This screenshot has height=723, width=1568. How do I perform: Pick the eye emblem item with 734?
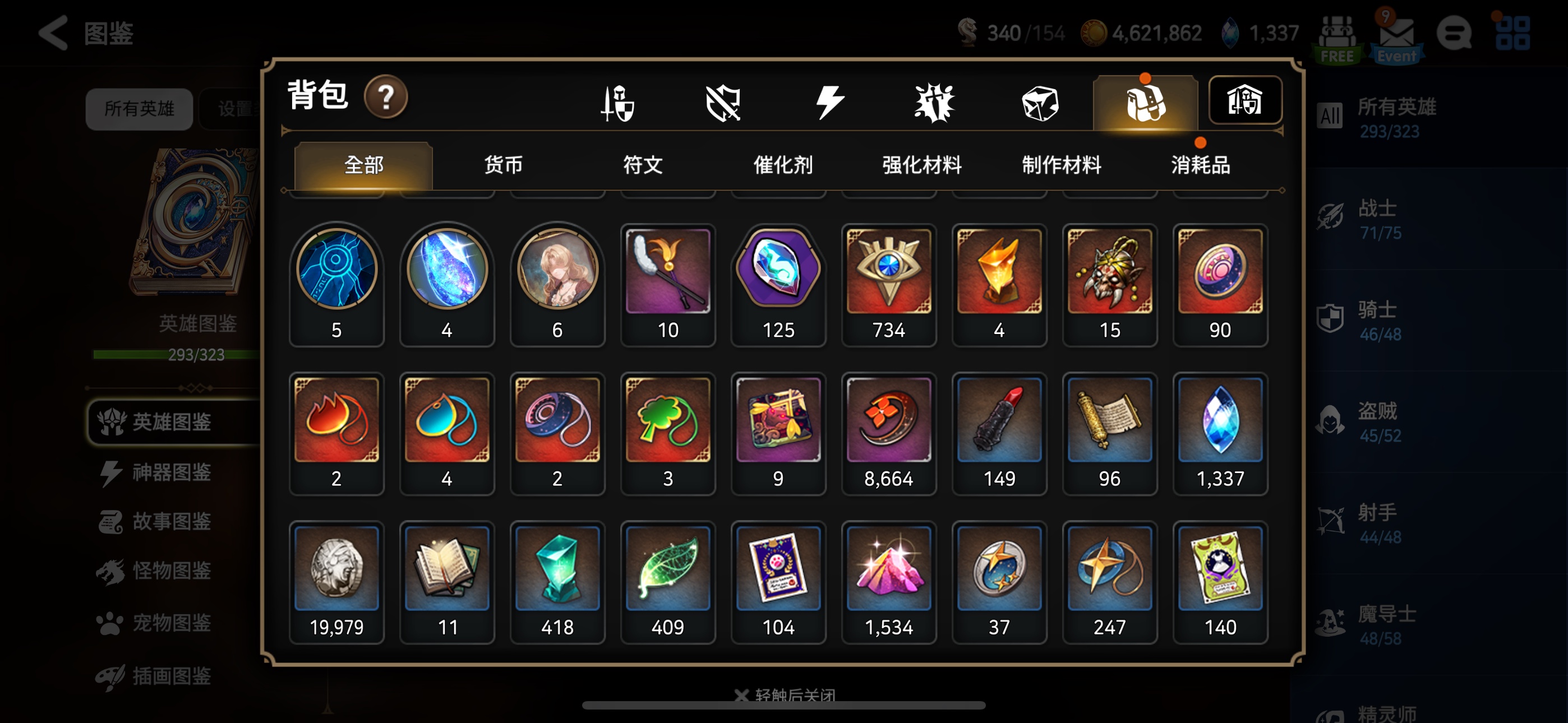point(889,285)
